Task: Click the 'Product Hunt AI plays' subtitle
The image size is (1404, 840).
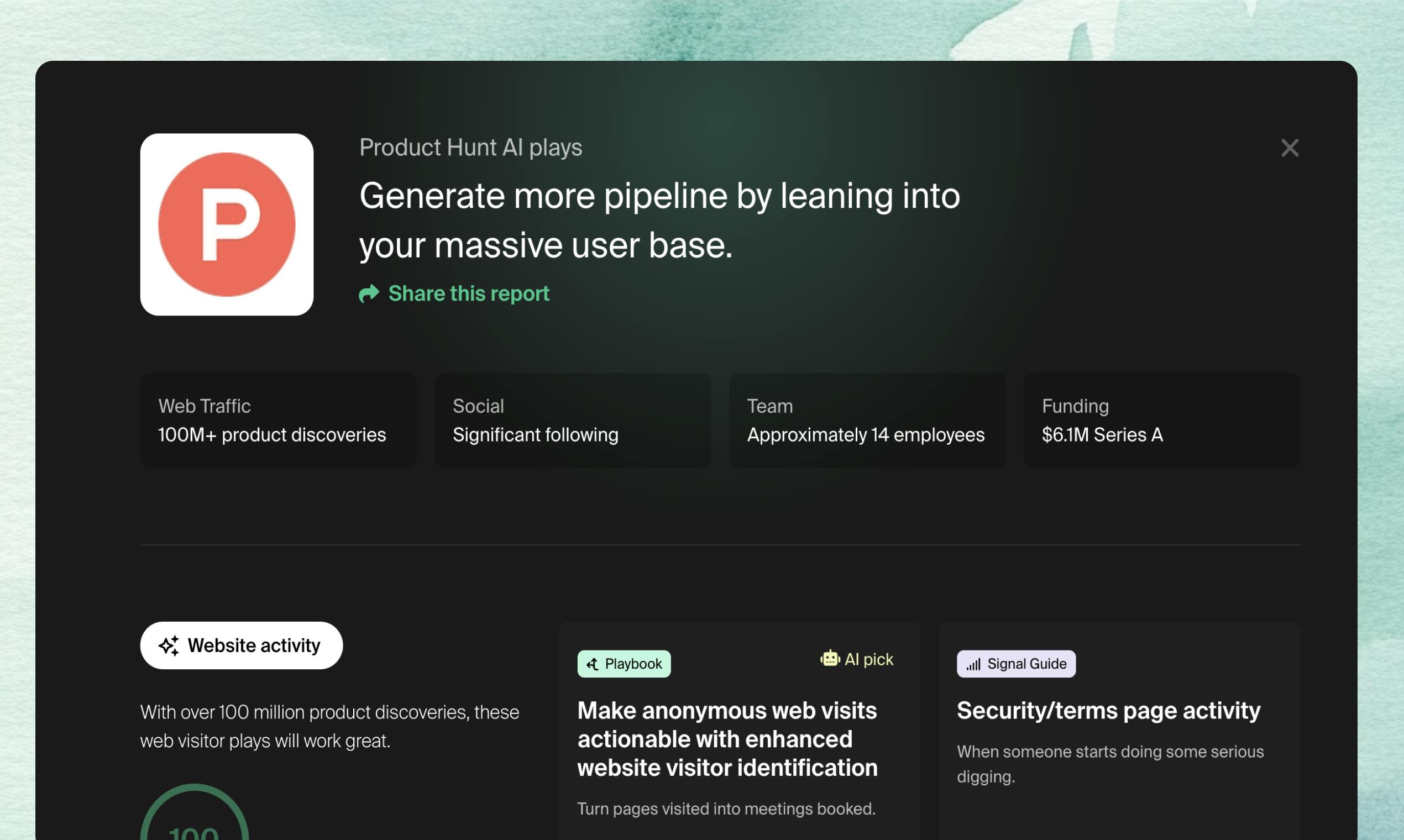Action: click(x=470, y=147)
